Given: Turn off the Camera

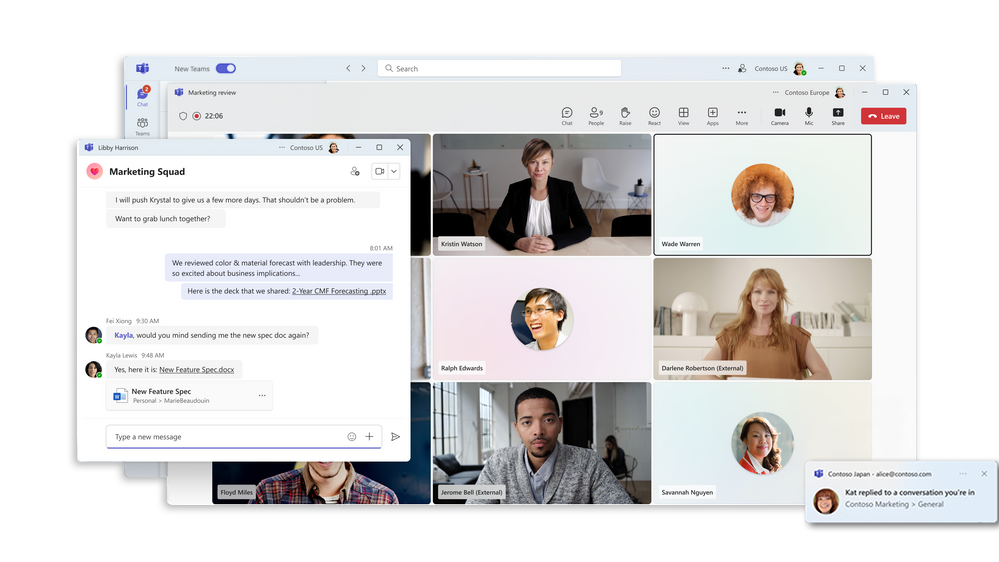Looking at the screenshot, I should [779, 114].
